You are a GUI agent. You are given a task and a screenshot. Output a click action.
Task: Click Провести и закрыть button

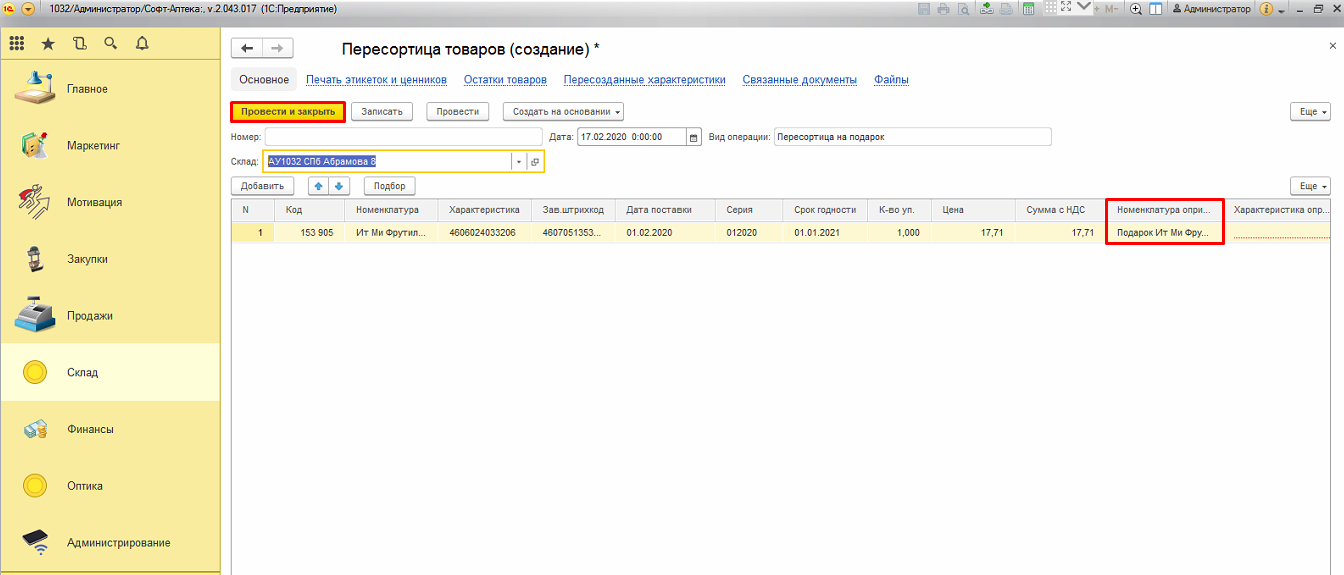pyautogui.click(x=287, y=112)
